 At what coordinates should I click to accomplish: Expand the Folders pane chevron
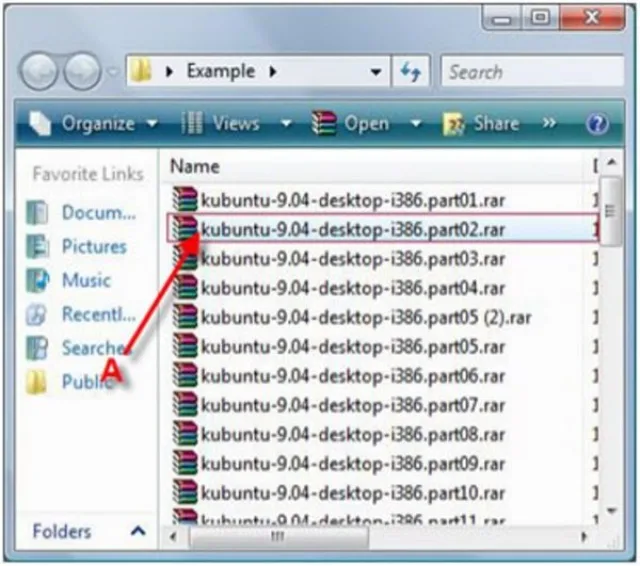[x=138, y=531]
